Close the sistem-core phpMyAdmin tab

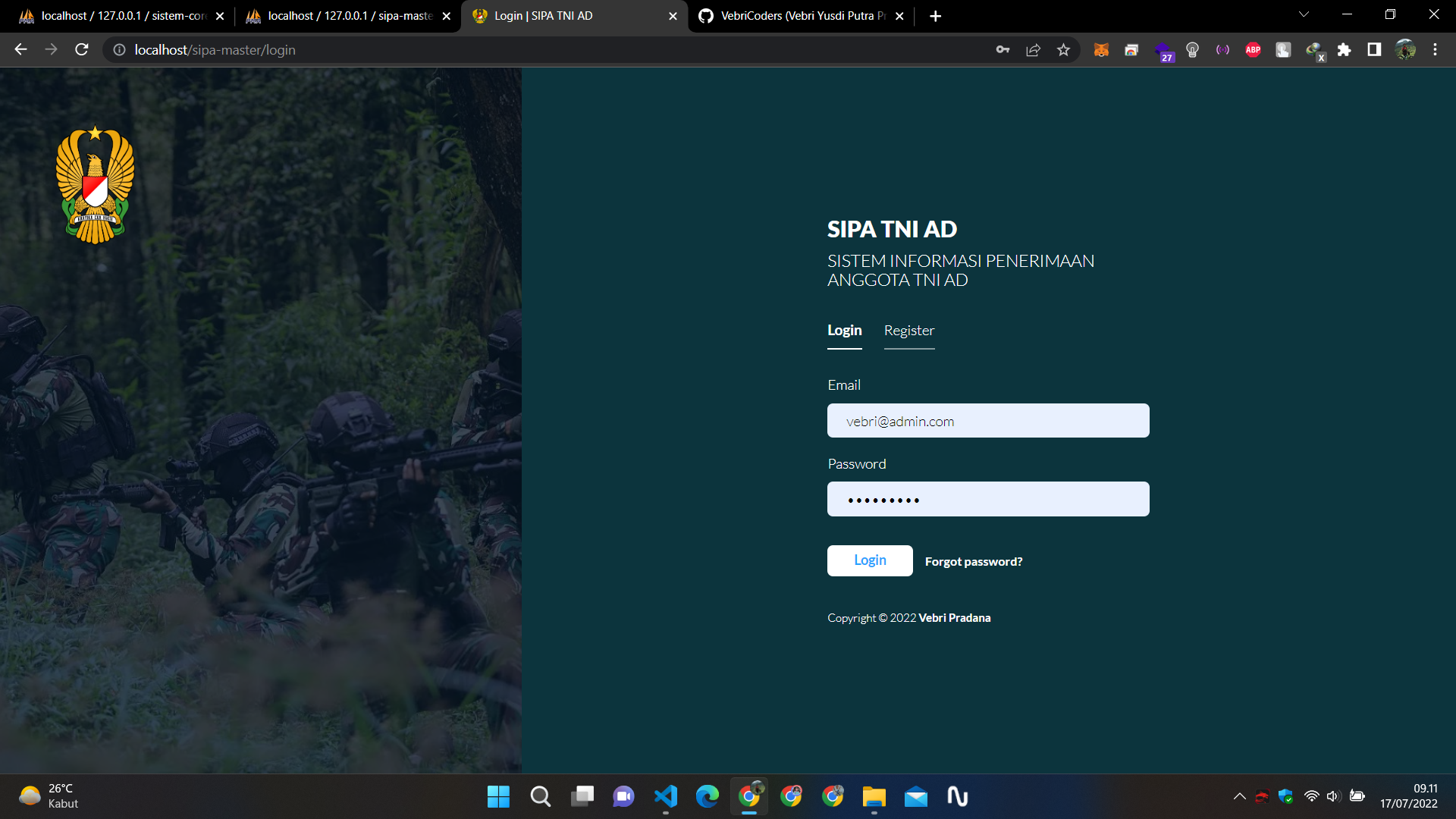click(220, 16)
